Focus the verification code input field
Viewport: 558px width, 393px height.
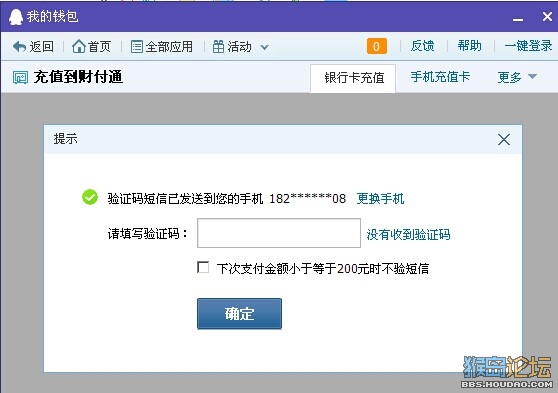point(279,233)
